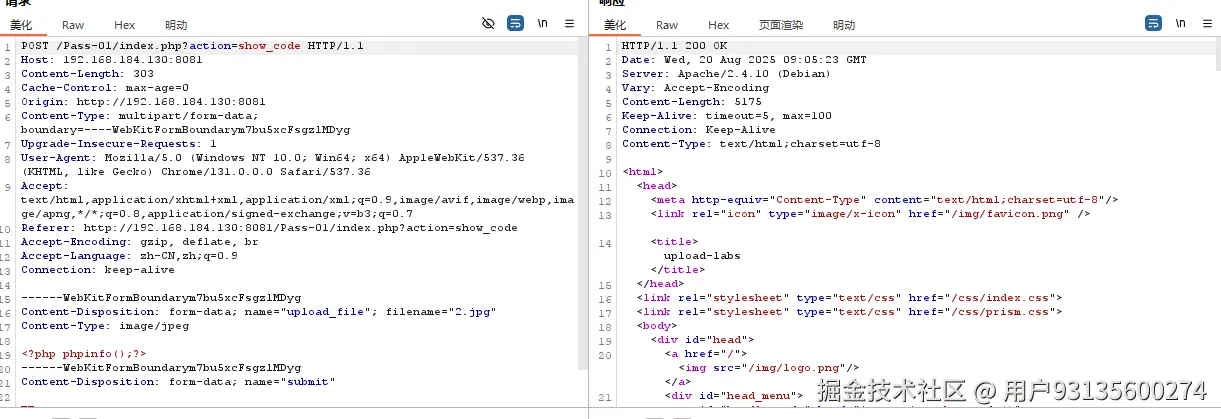Switch request view to Hex tab
The height and width of the screenshot is (419, 1221).
pos(124,25)
